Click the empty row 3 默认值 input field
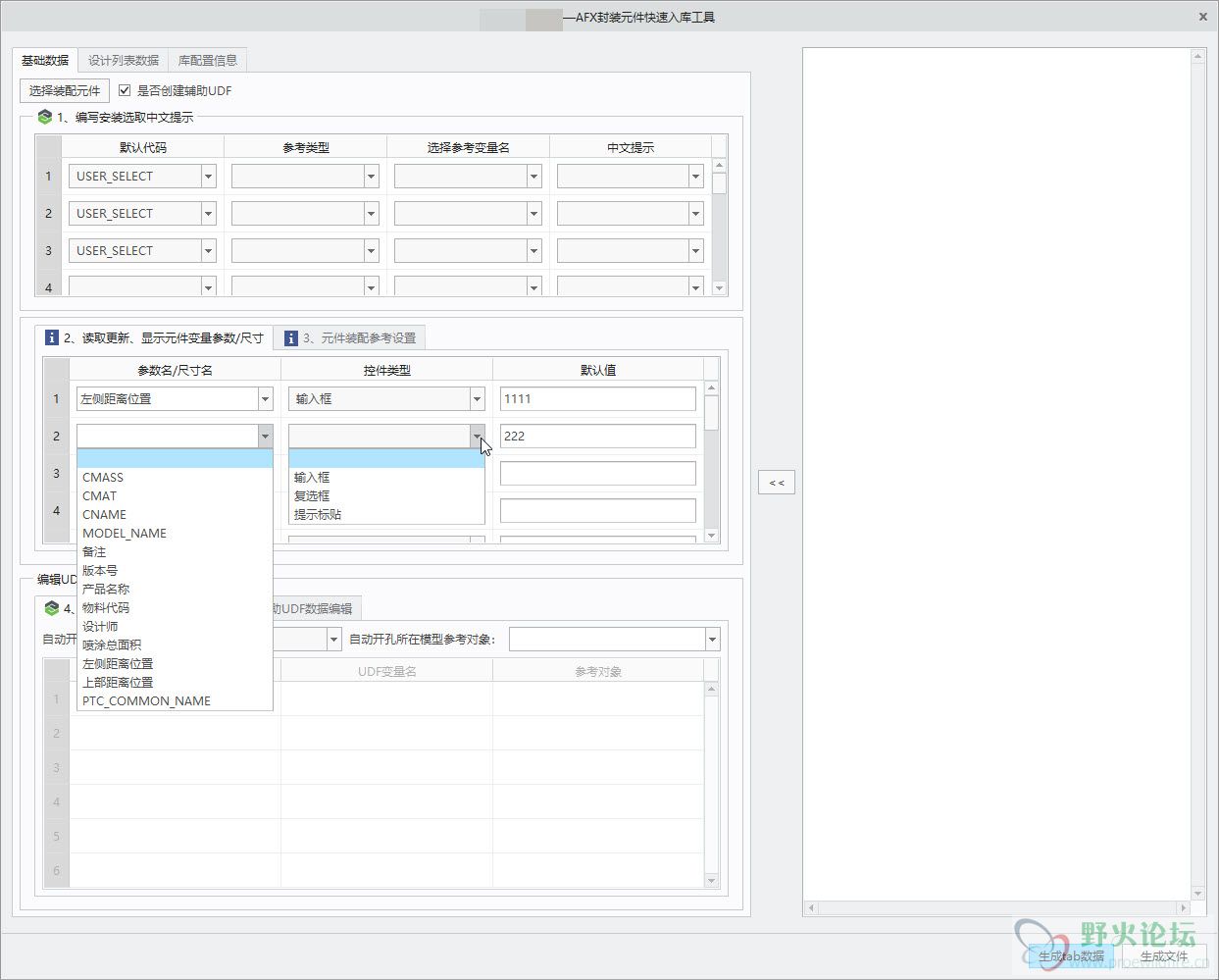This screenshot has width=1219, height=980. coord(598,474)
